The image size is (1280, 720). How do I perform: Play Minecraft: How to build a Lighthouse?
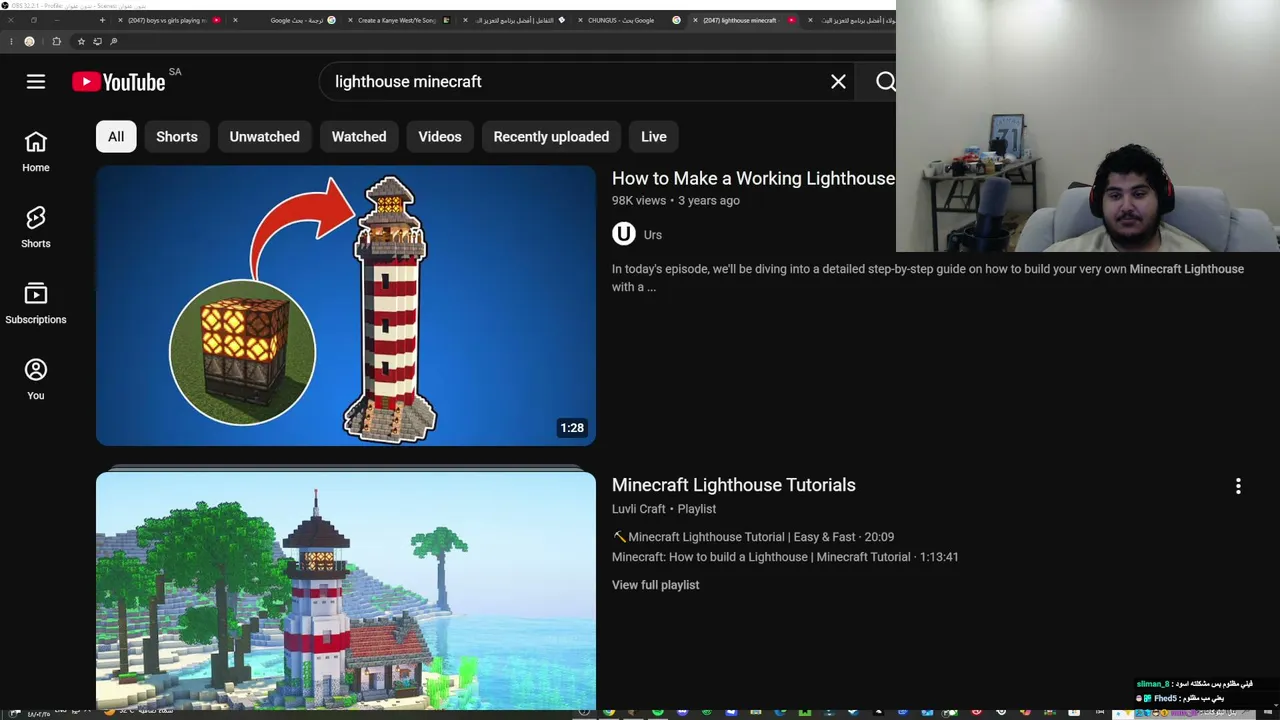click(x=785, y=557)
